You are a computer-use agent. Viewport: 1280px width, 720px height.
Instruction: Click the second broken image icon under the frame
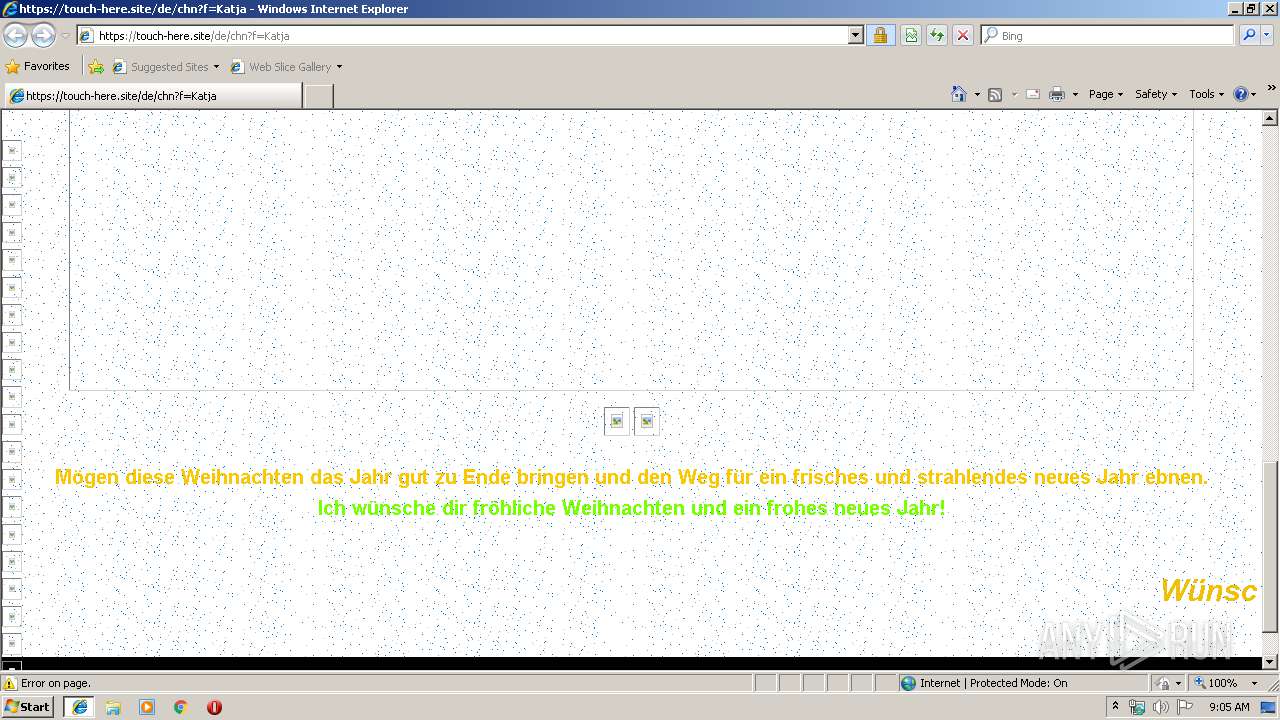647,421
